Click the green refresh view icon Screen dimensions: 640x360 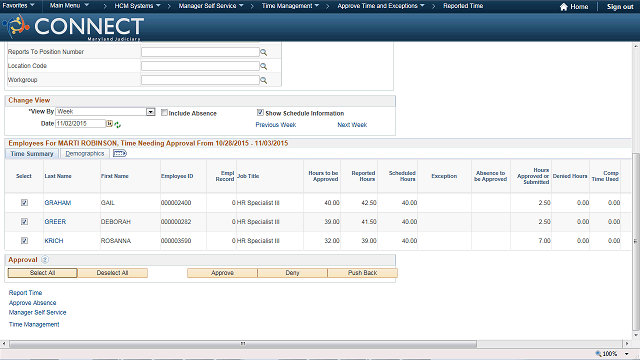(118, 124)
